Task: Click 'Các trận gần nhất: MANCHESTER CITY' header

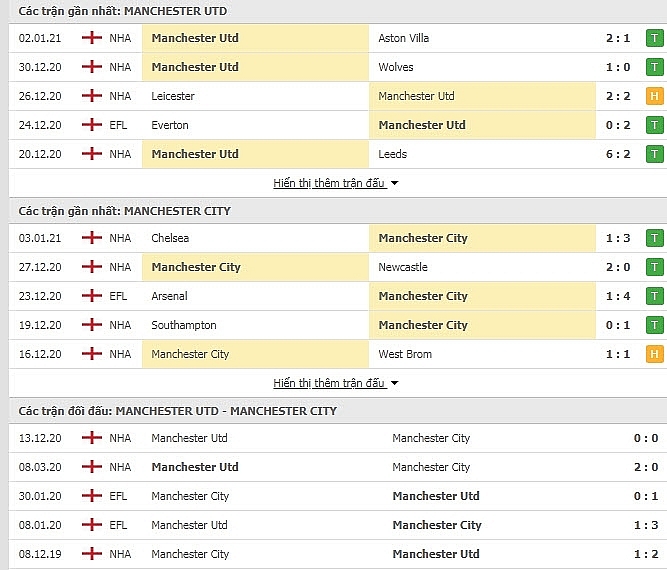Action: 123,211
